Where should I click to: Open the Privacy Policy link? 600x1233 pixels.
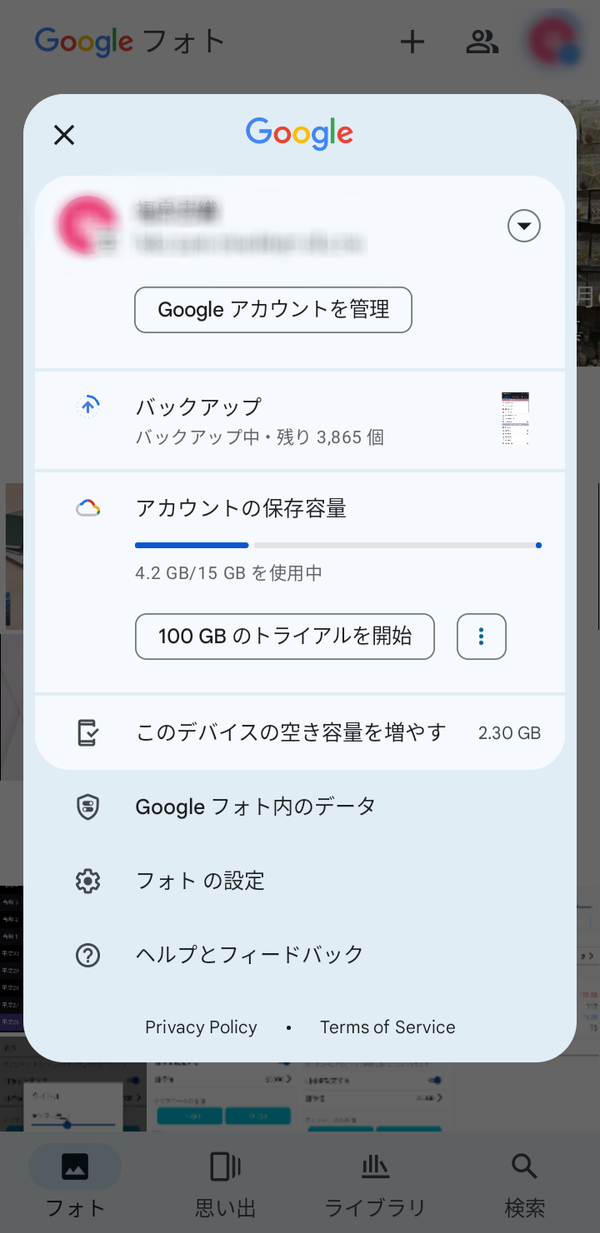pyautogui.click(x=201, y=1027)
